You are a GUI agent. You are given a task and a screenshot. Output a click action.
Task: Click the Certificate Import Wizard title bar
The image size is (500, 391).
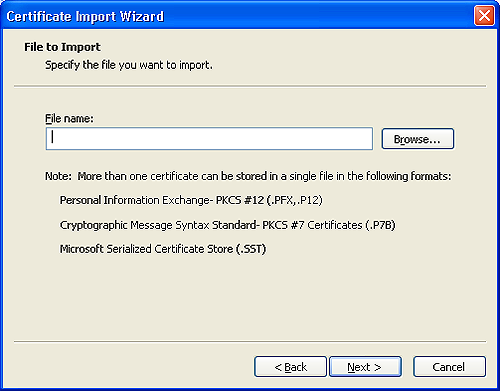233,16
